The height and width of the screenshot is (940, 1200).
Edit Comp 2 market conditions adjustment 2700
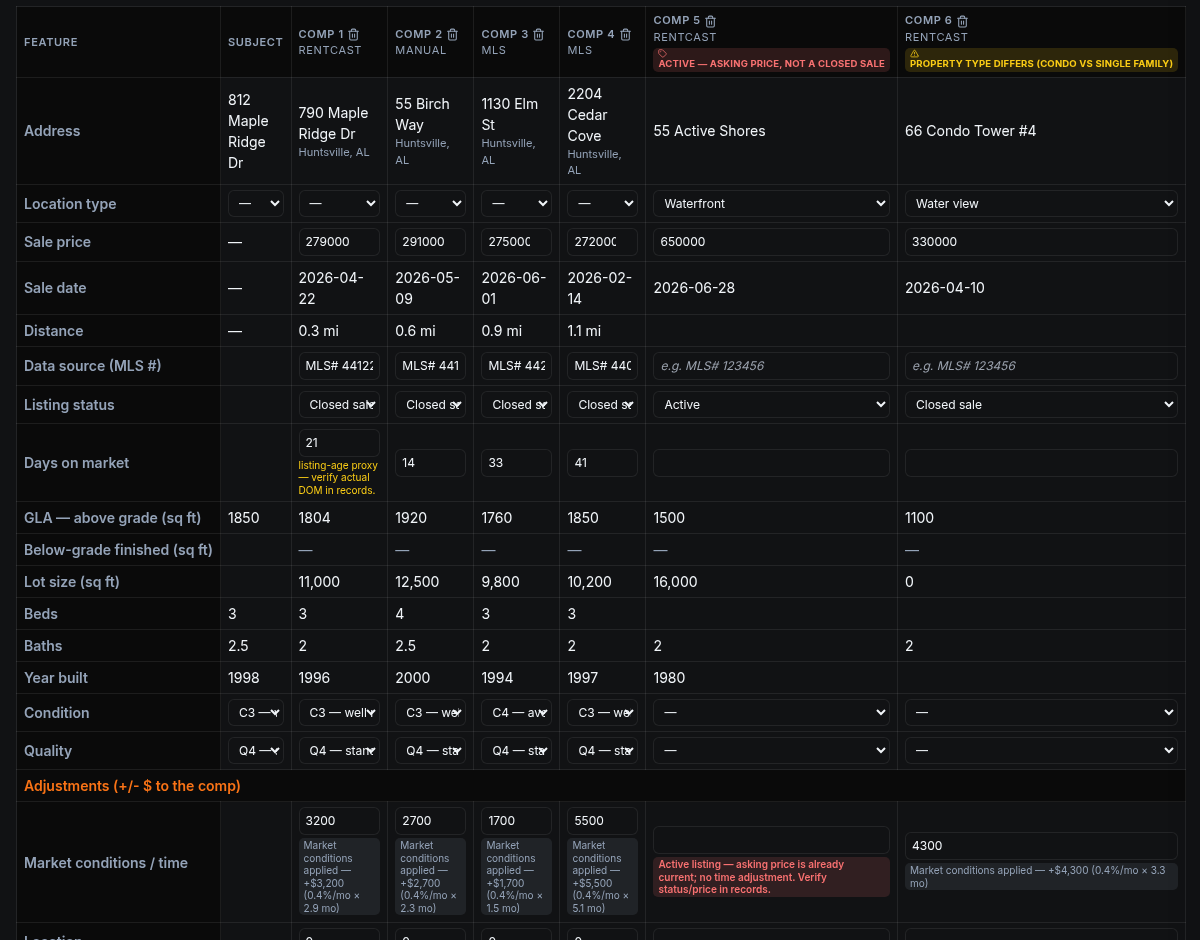coord(430,821)
